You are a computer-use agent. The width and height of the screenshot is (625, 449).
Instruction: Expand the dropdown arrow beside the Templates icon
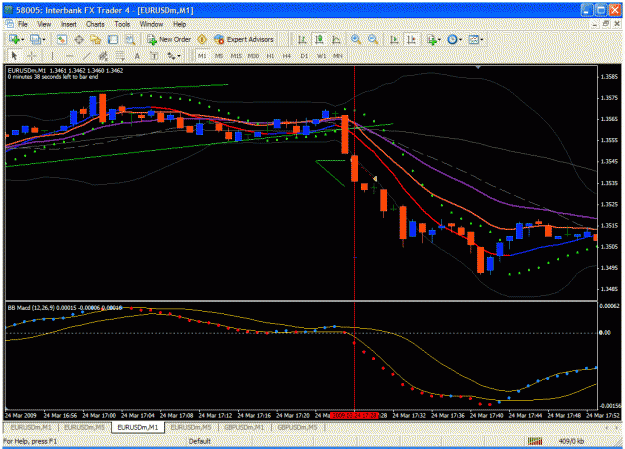click(x=482, y=39)
